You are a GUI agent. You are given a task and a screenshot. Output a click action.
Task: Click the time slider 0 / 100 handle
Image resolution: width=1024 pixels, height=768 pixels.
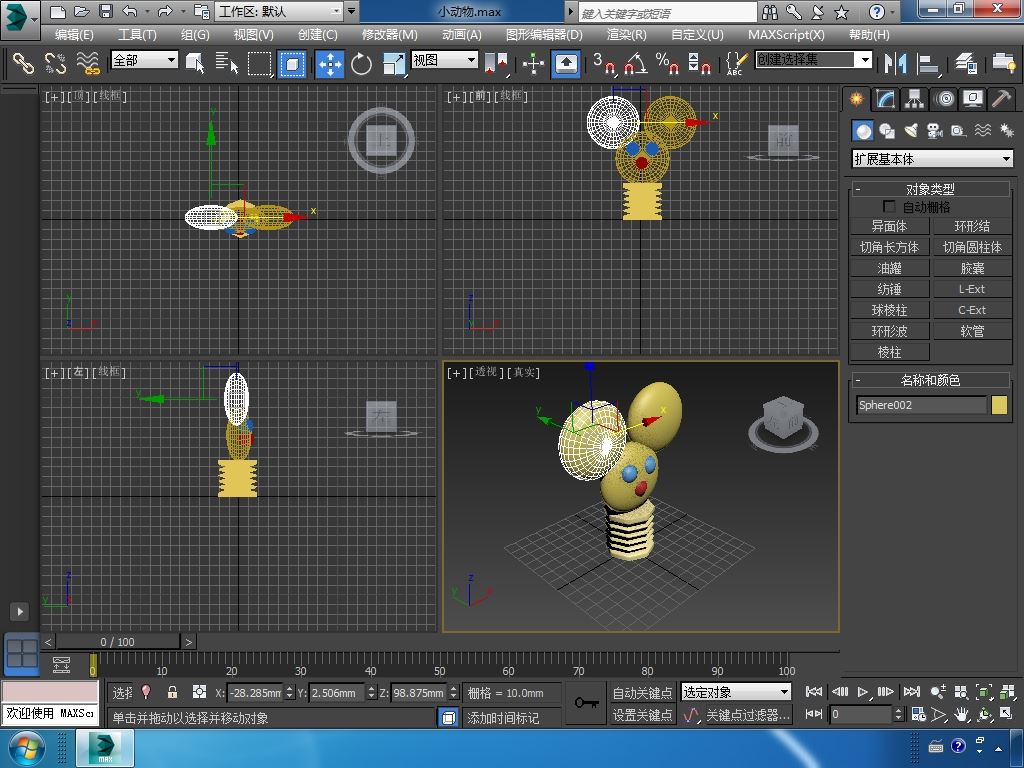tap(118, 642)
